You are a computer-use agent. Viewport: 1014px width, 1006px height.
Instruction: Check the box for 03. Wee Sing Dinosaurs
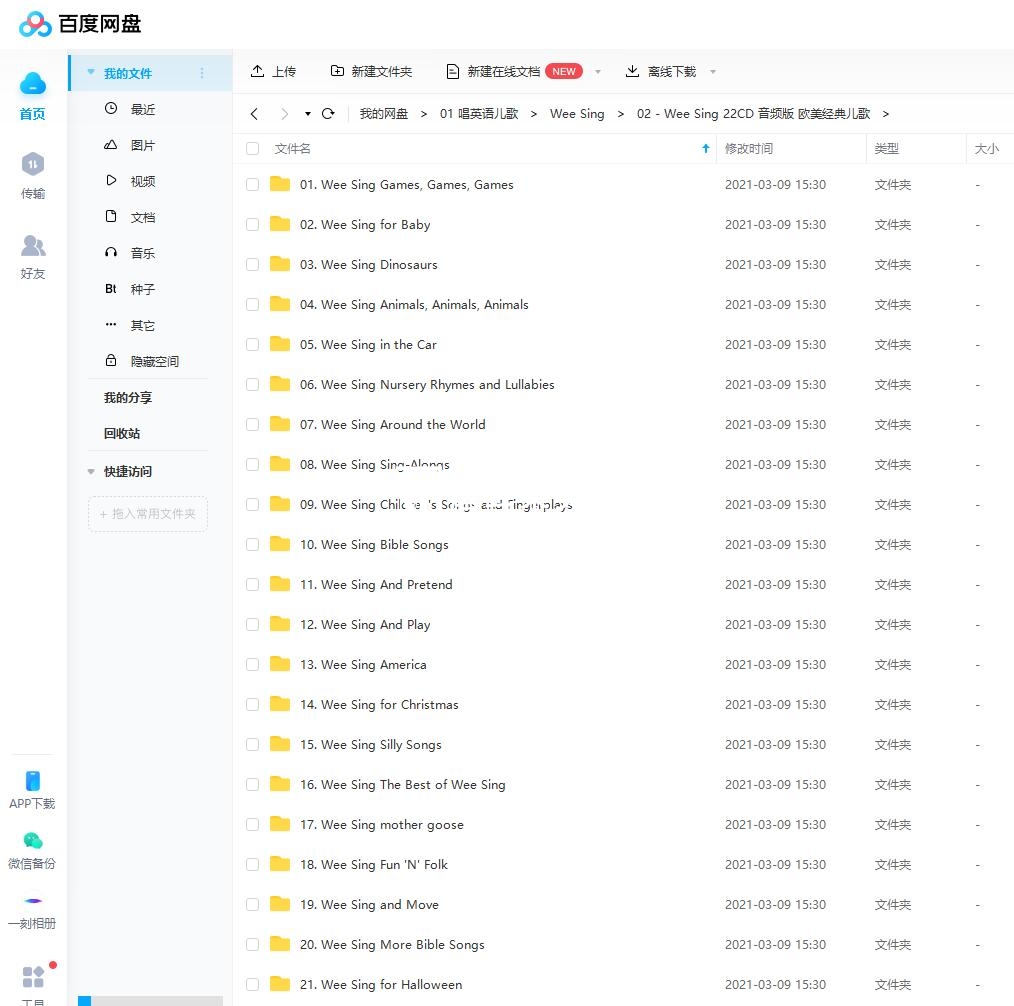252,264
